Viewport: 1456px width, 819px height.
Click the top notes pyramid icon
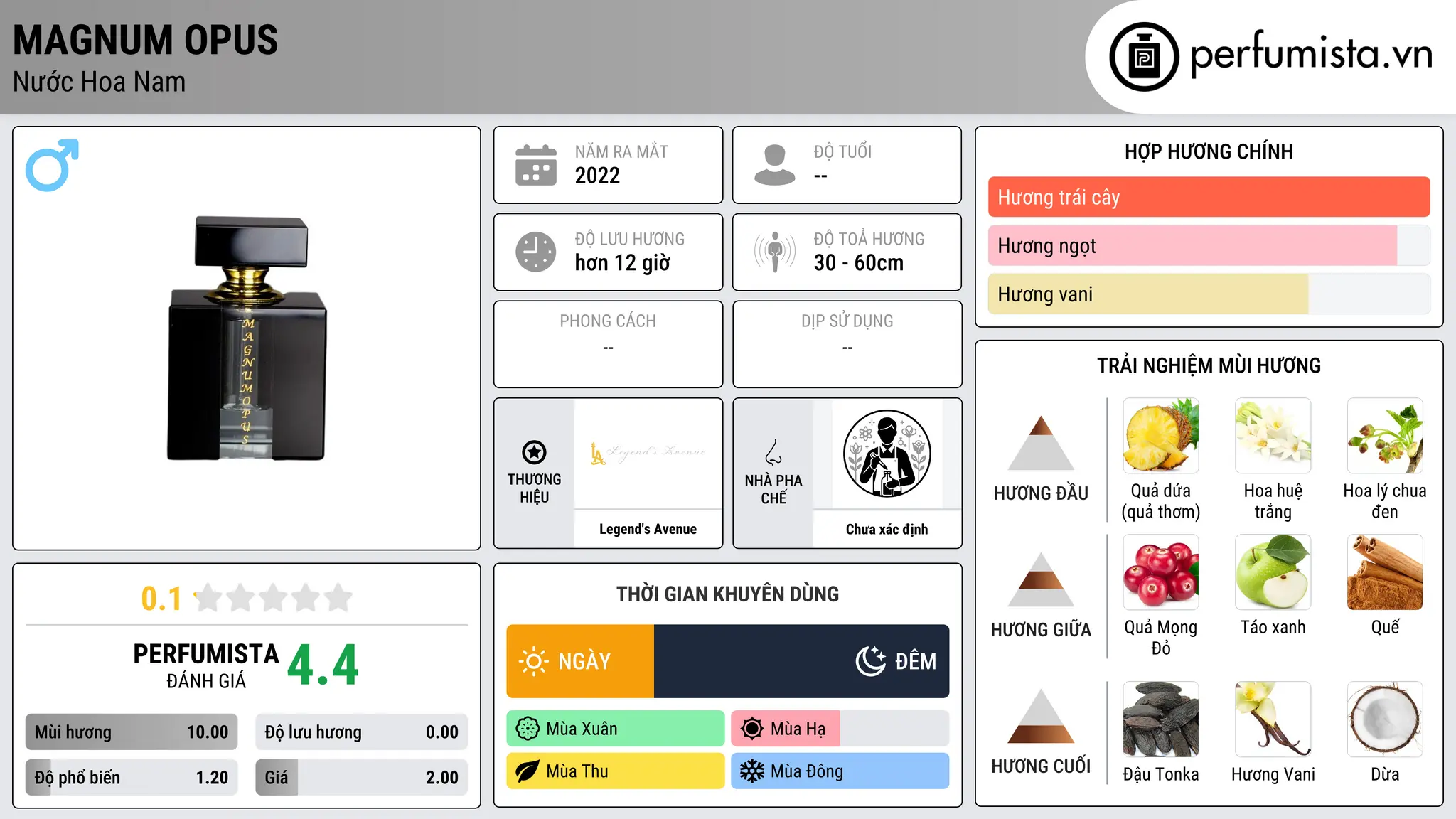1041,443
